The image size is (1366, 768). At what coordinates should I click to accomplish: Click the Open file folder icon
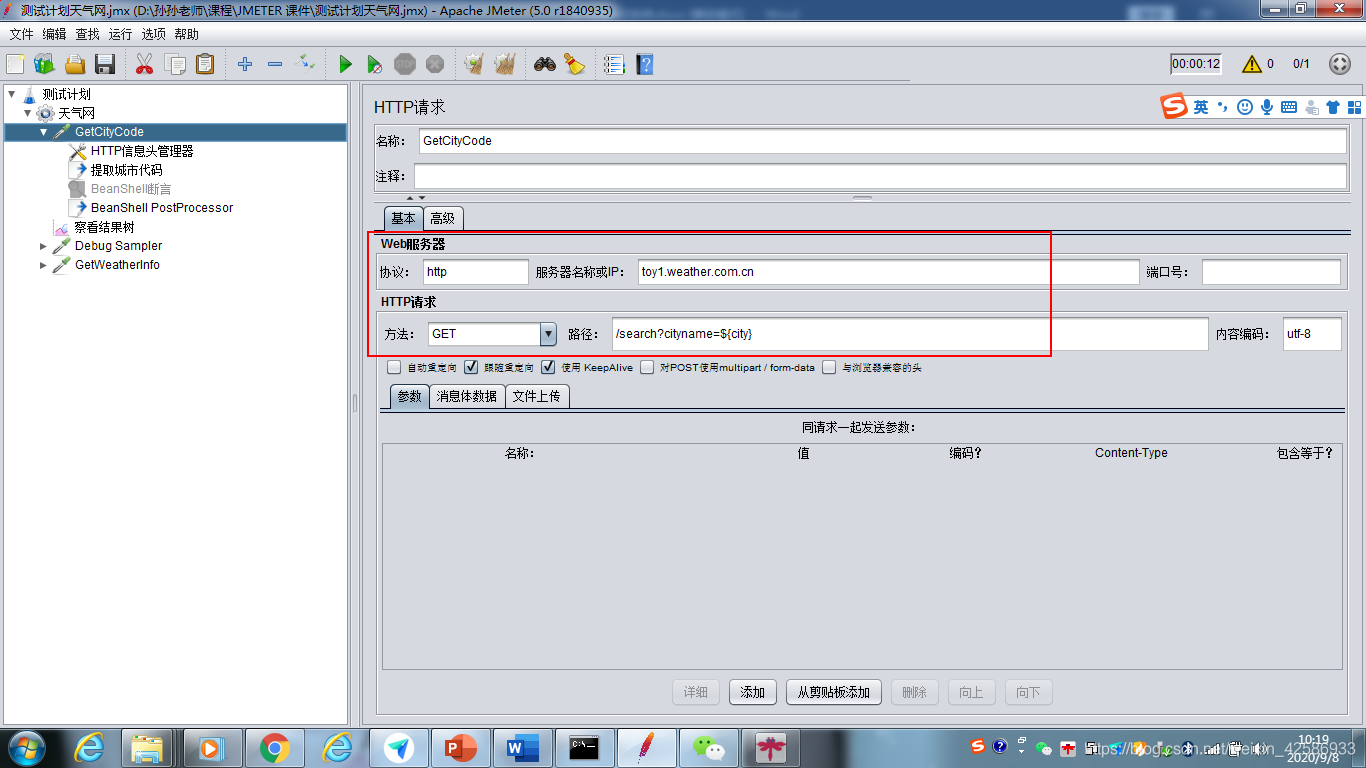75,64
